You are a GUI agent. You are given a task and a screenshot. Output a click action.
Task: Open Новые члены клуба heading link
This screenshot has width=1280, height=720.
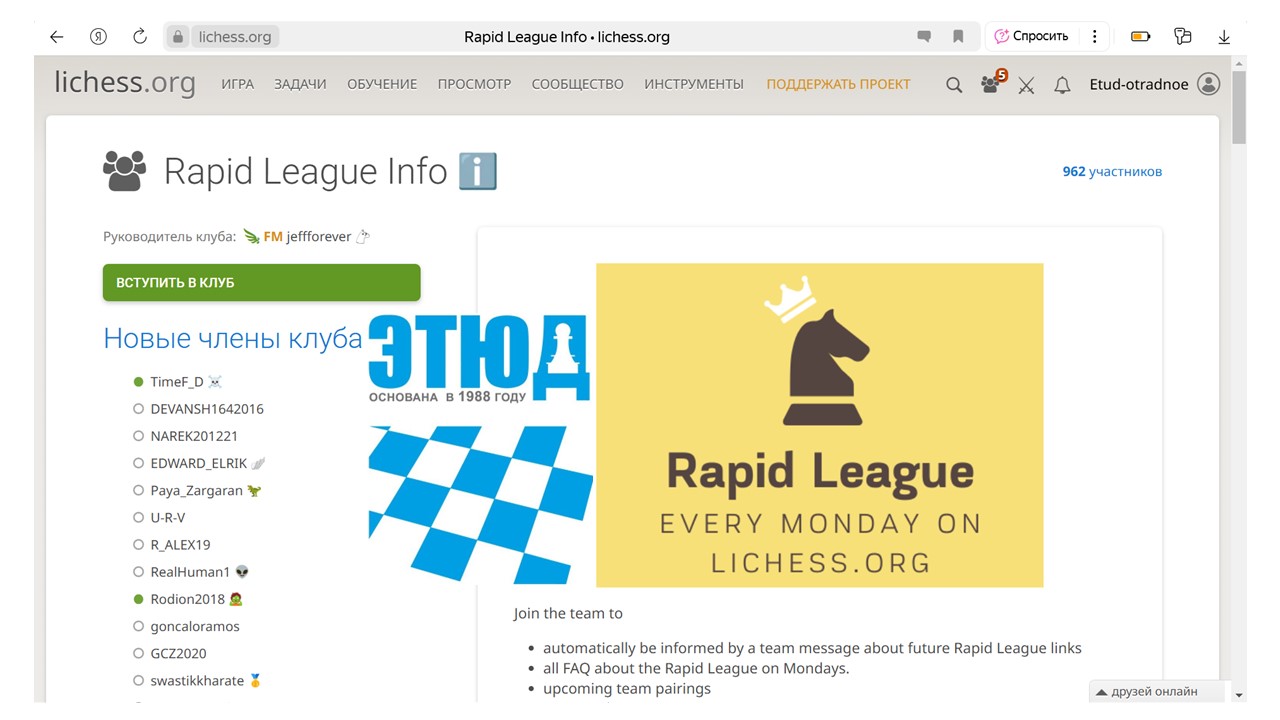(233, 338)
